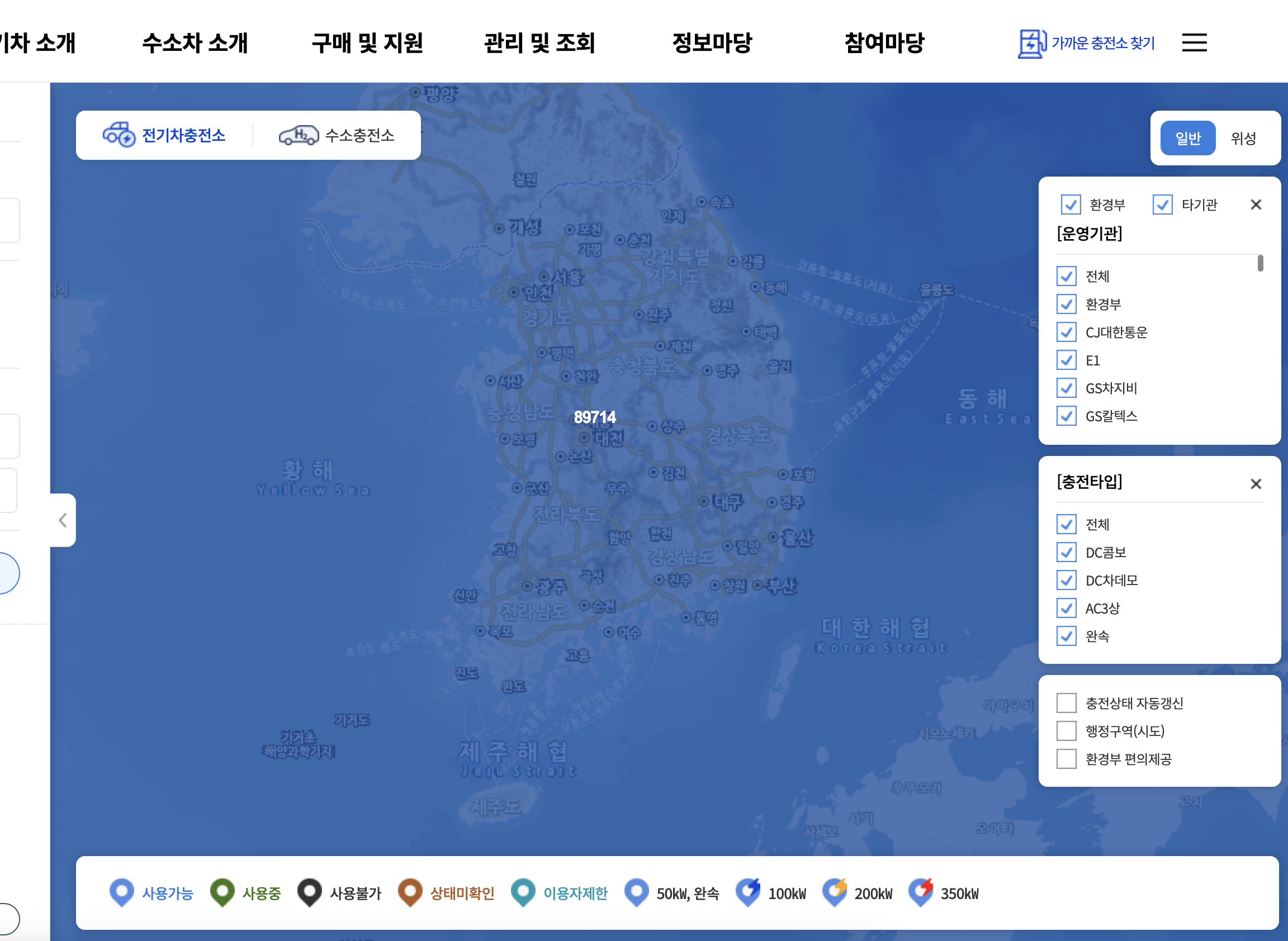This screenshot has width=1288, height=941.
Task: Click the 200kW pin icon in the legend
Action: pos(835,892)
